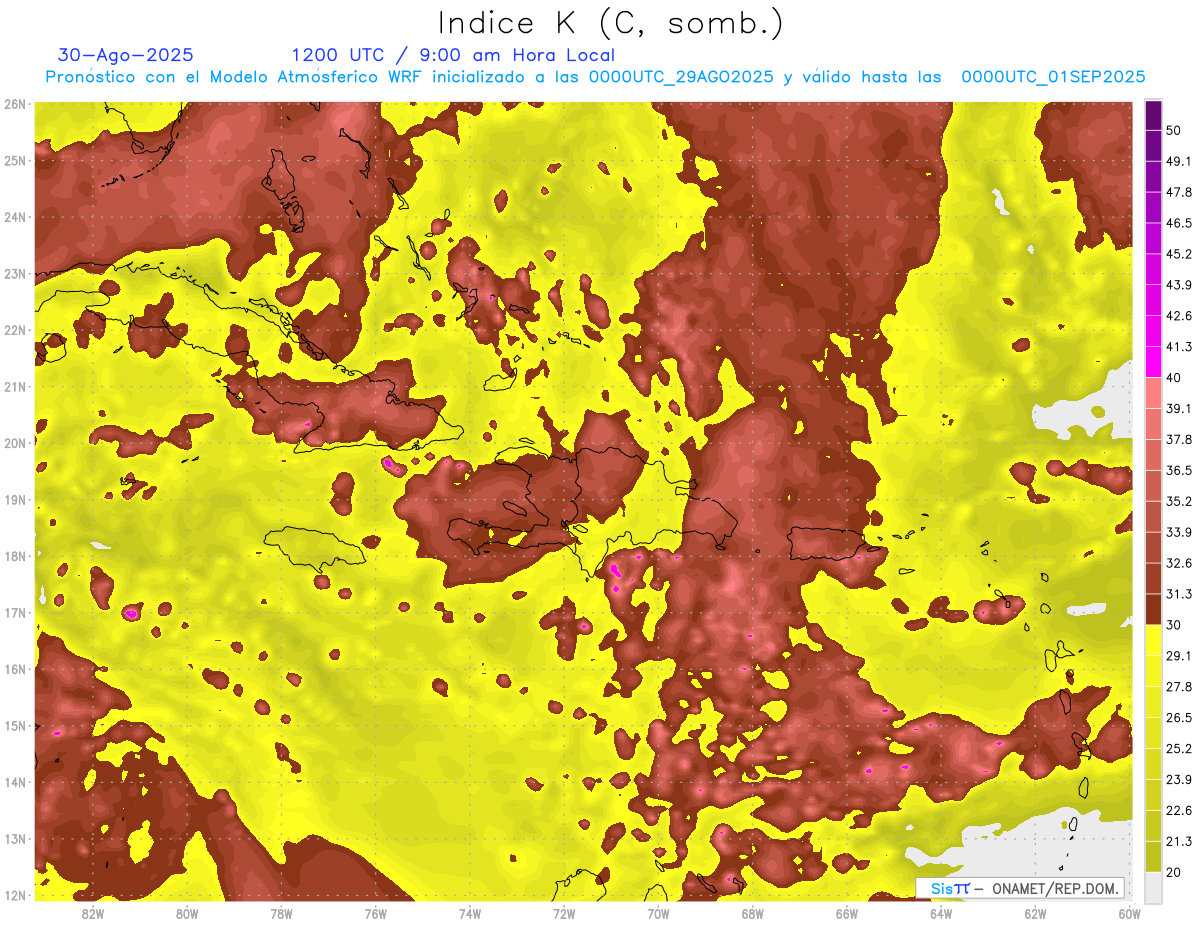The width and height of the screenshot is (1200, 927).
Task: Click the '21.3' color scale value
Action: (x=1178, y=841)
